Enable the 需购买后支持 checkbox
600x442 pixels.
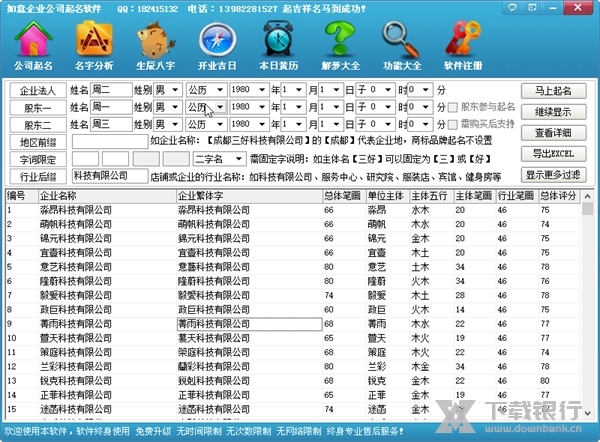pyautogui.click(x=453, y=125)
